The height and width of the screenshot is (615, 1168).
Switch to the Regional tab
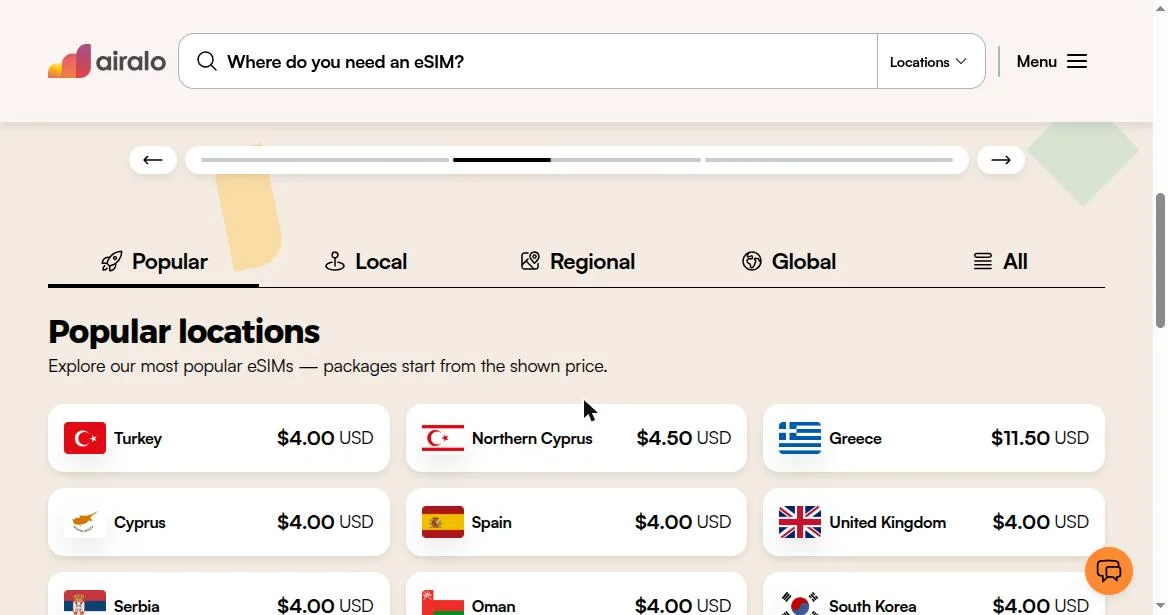click(577, 261)
